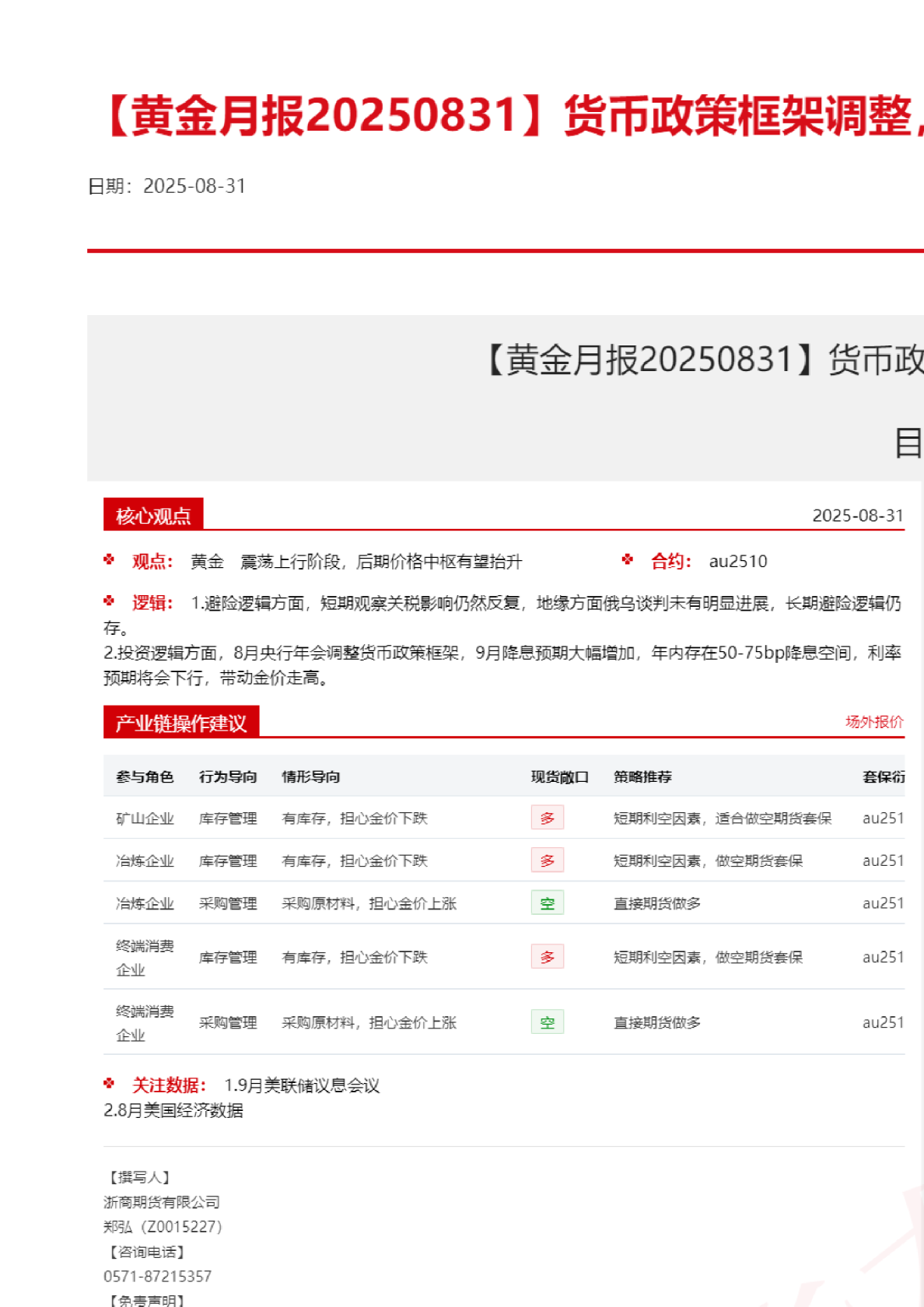
Task: Click the 情形导向 column header
Action: coord(310,776)
